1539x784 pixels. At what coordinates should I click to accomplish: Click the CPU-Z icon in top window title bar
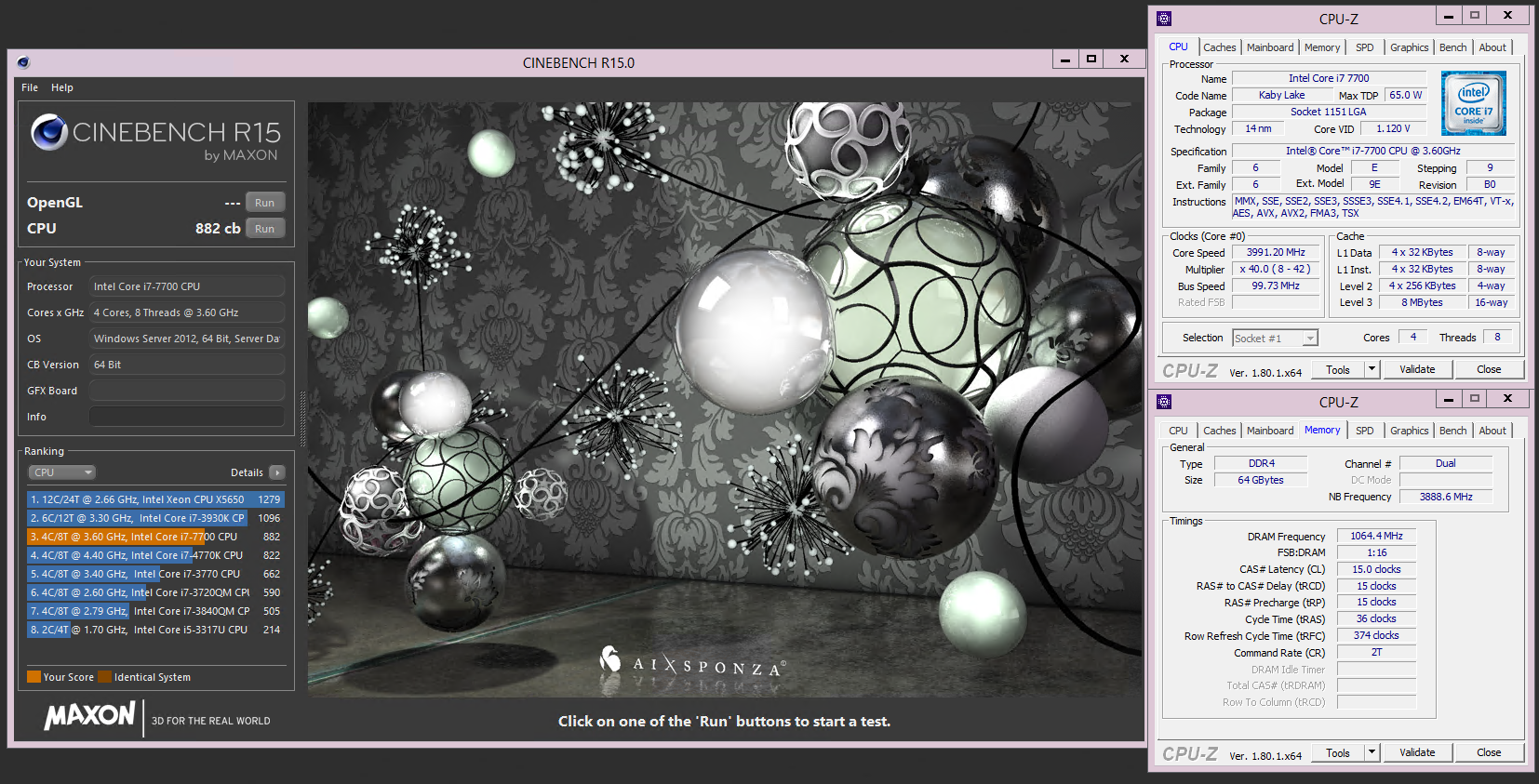pyautogui.click(x=1164, y=19)
